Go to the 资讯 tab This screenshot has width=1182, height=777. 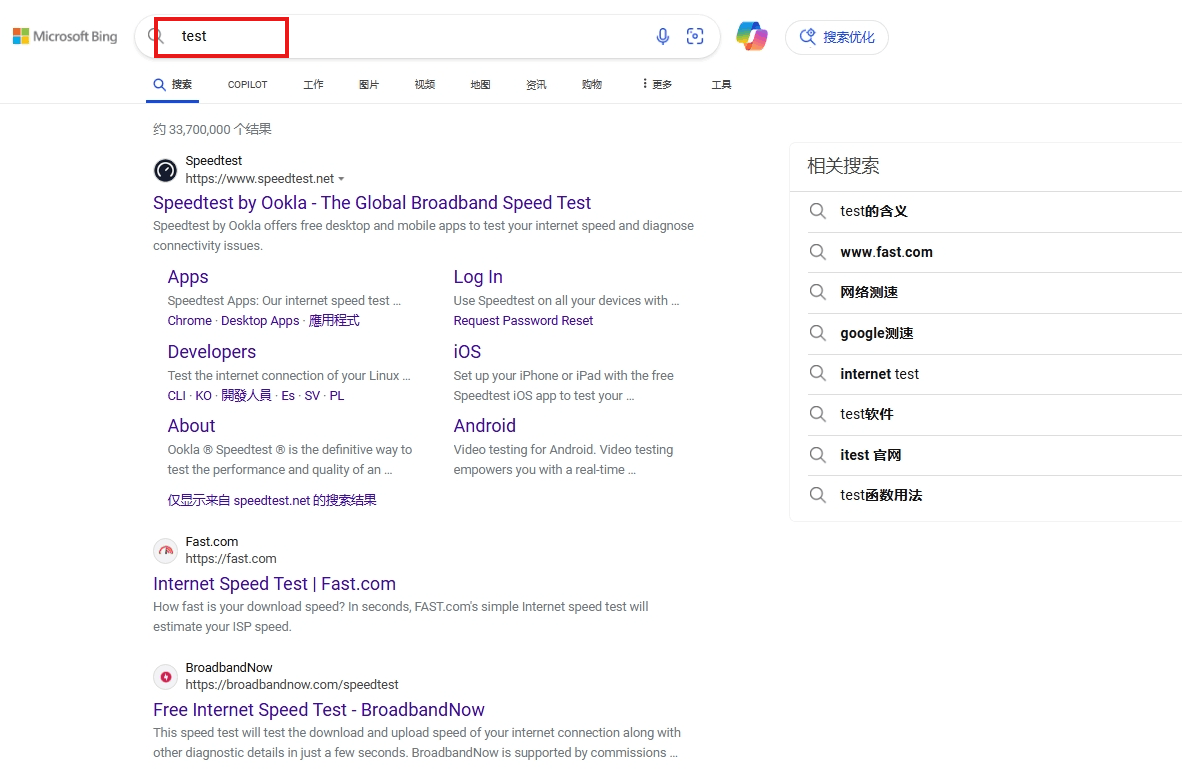pyautogui.click(x=536, y=84)
